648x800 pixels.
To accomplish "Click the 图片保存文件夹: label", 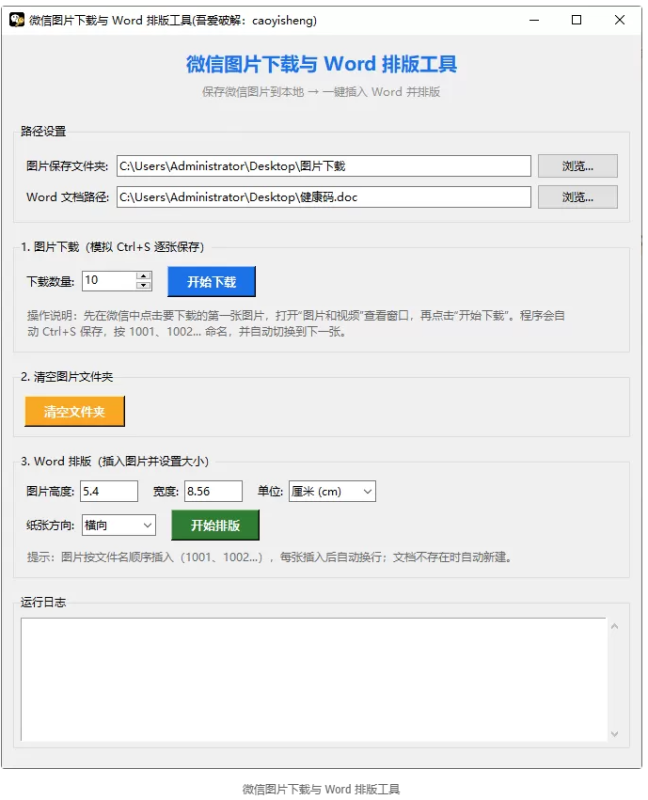I will (x=67, y=166).
